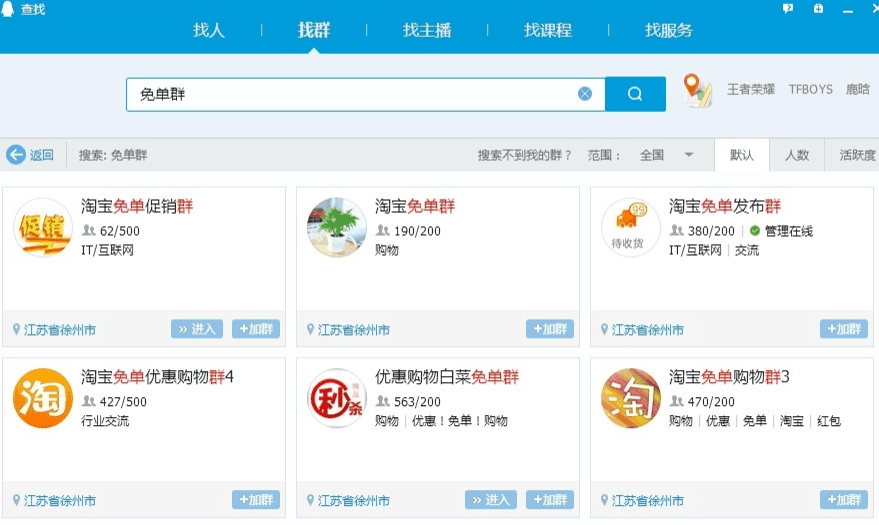
Task: Open group title 淘宝免单群
Action: coord(415,206)
